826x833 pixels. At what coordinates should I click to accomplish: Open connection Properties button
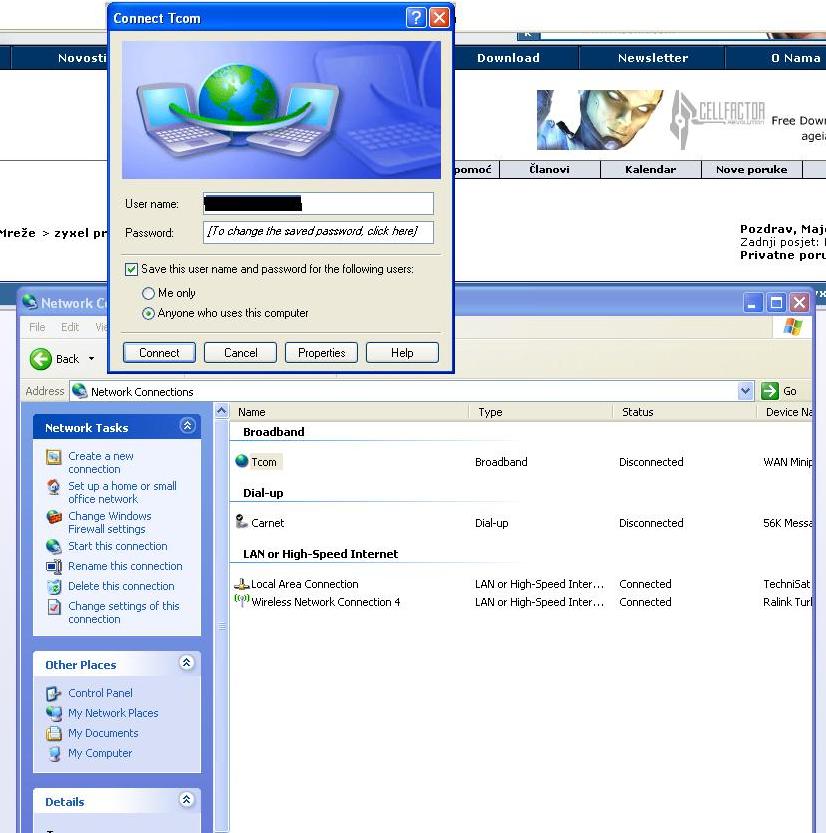(x=321, y=353)
